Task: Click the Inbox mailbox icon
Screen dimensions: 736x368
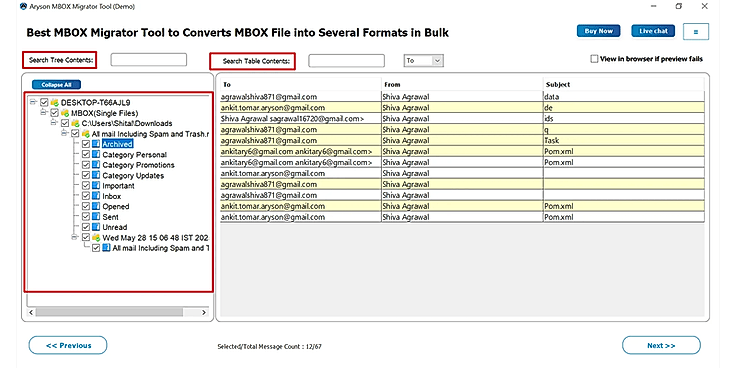Action: (96, 196)
